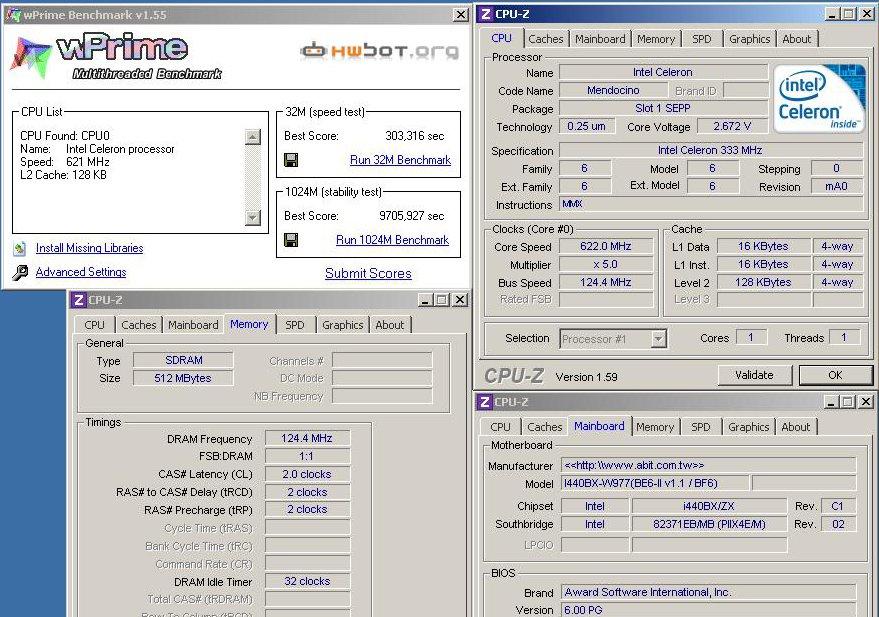
Task: Click the Bus Speed value 124.4 MHz
Action: point(606,282)
